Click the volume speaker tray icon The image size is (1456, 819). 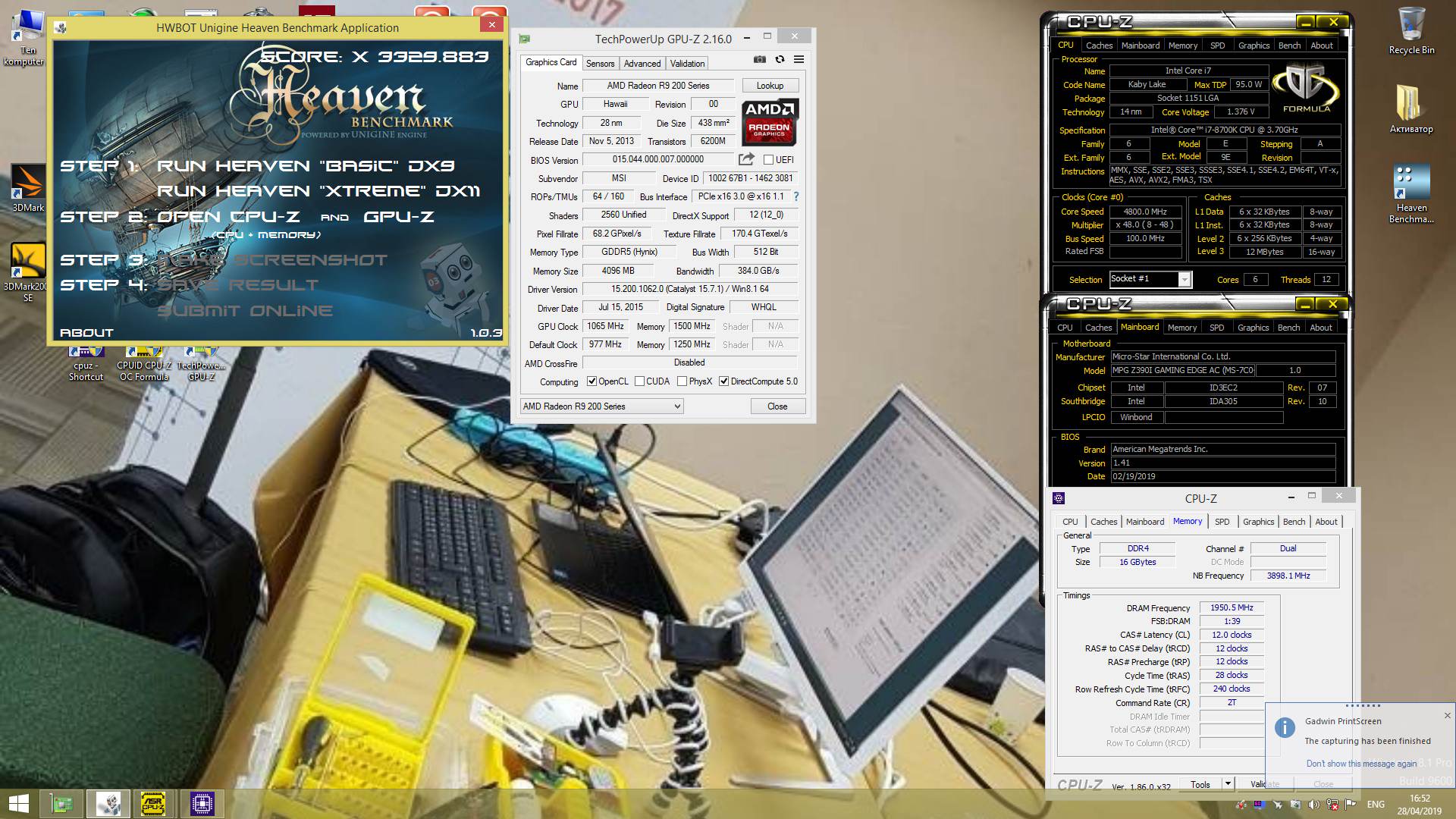[1313, 805]
